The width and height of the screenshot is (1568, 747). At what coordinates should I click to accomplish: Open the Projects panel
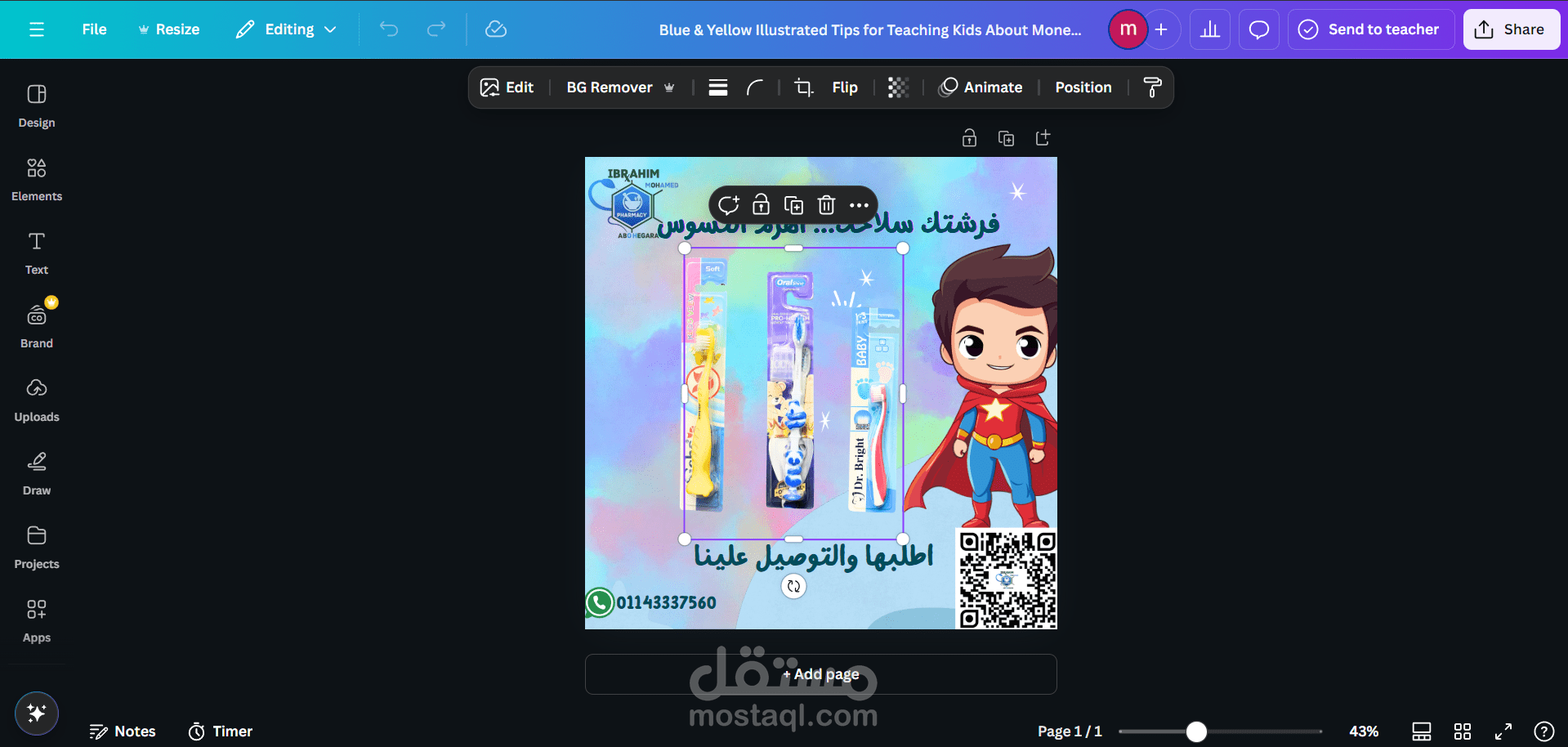[x=37, y=548]
